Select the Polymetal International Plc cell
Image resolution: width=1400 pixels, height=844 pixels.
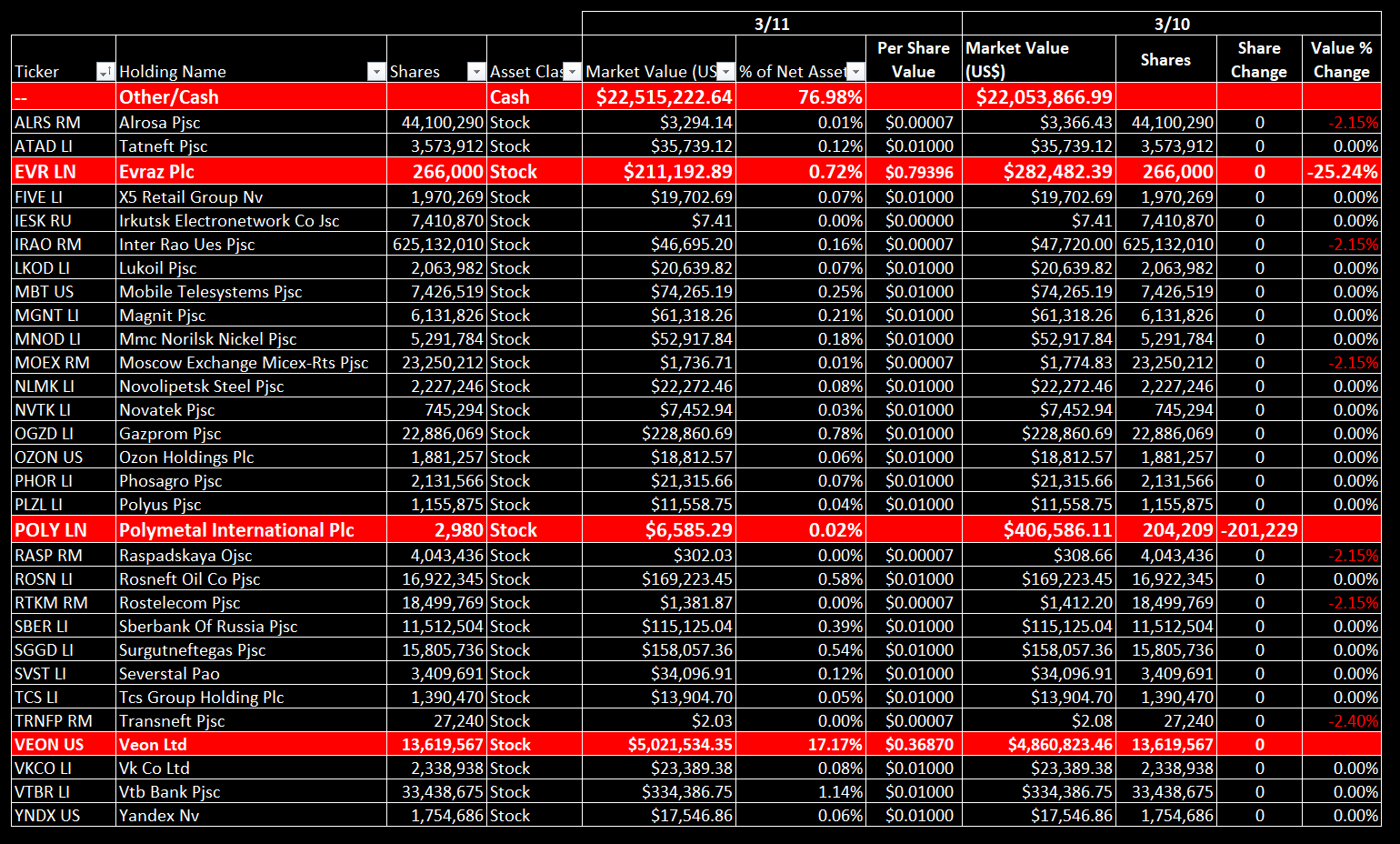tap(252, 530)
